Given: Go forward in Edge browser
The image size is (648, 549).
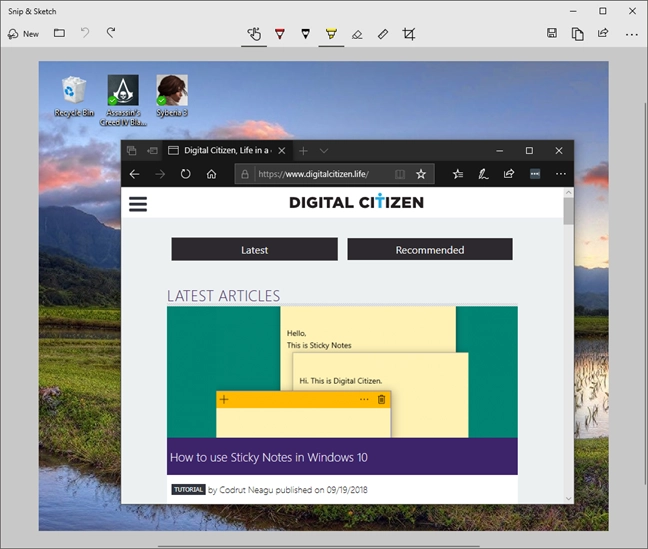Looking at the screenshot, I should (160, 174).
